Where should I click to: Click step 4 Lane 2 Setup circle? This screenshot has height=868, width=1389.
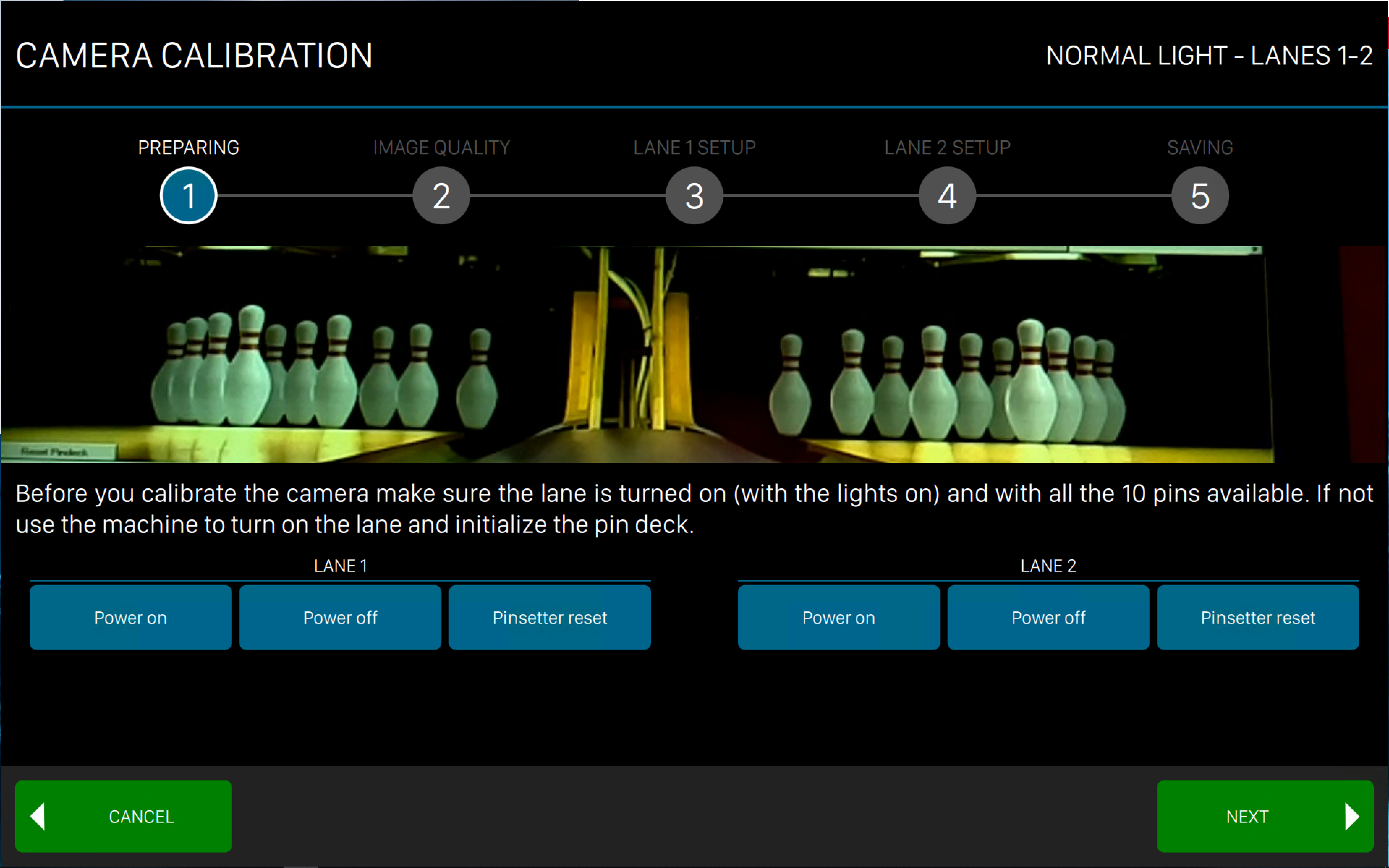point(947,196)
